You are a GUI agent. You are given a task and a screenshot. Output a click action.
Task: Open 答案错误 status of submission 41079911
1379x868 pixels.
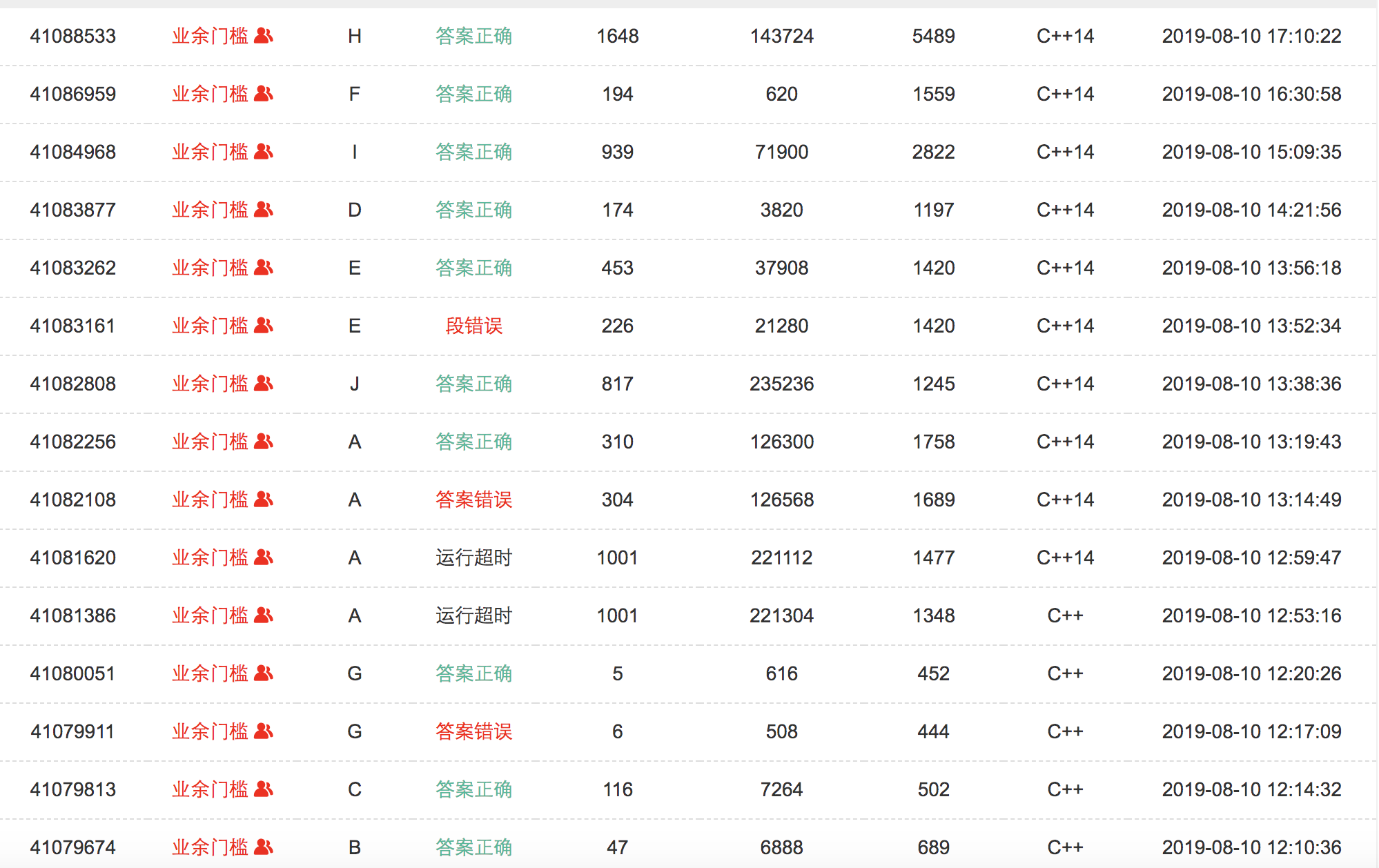(473, 731)
